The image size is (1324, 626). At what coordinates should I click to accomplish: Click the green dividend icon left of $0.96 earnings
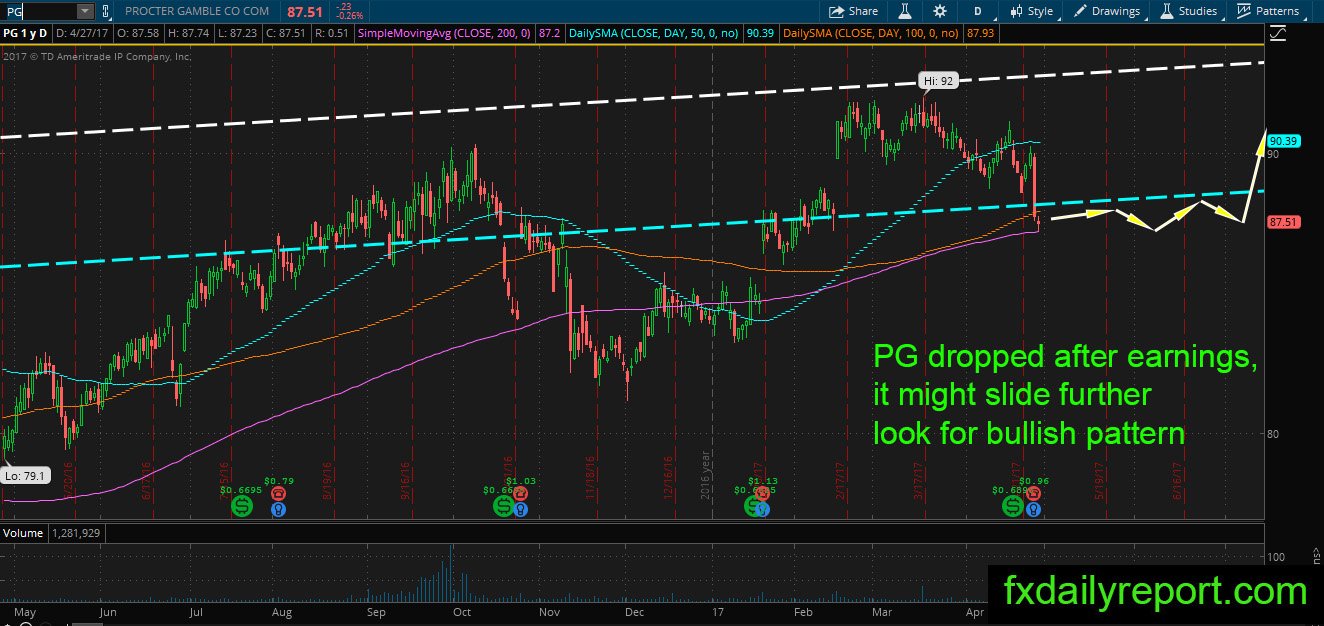pyautogui.click(x=1013, y=507)
